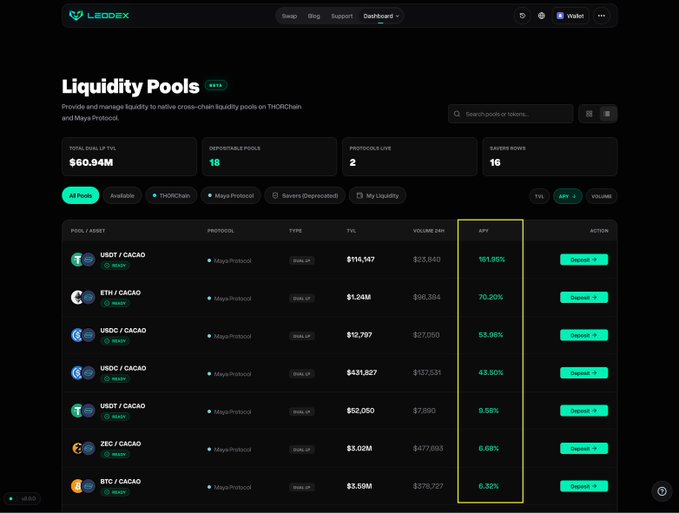
Task: Deposit into ETH / CACAO pool
Action: [584, 297]
